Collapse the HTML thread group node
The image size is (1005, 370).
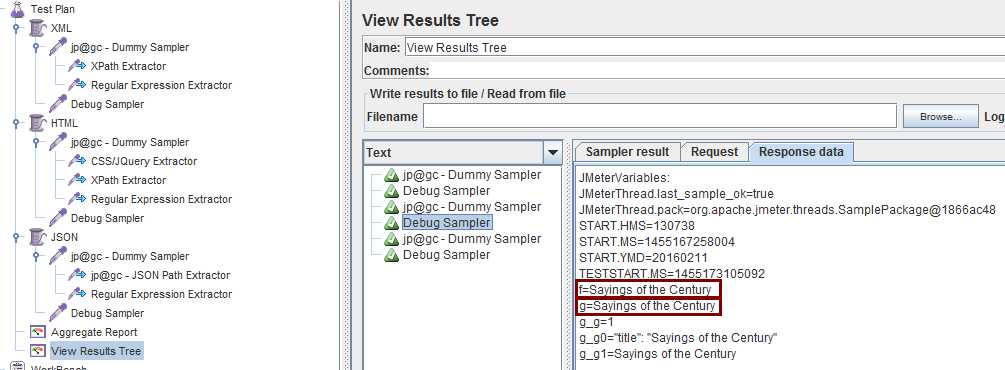[x=17, y=123]
